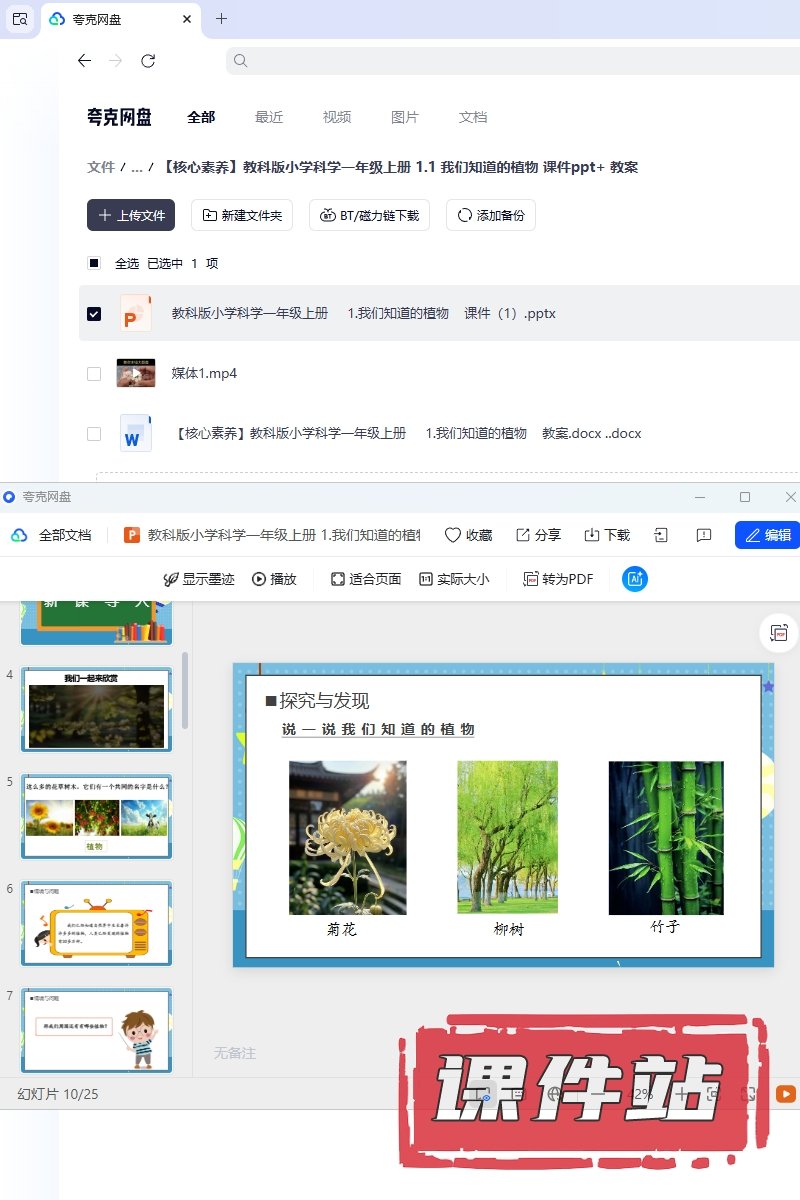Click 收藏 heart icon to favorite the file
800x1200 pixels.
pos(453,535)
